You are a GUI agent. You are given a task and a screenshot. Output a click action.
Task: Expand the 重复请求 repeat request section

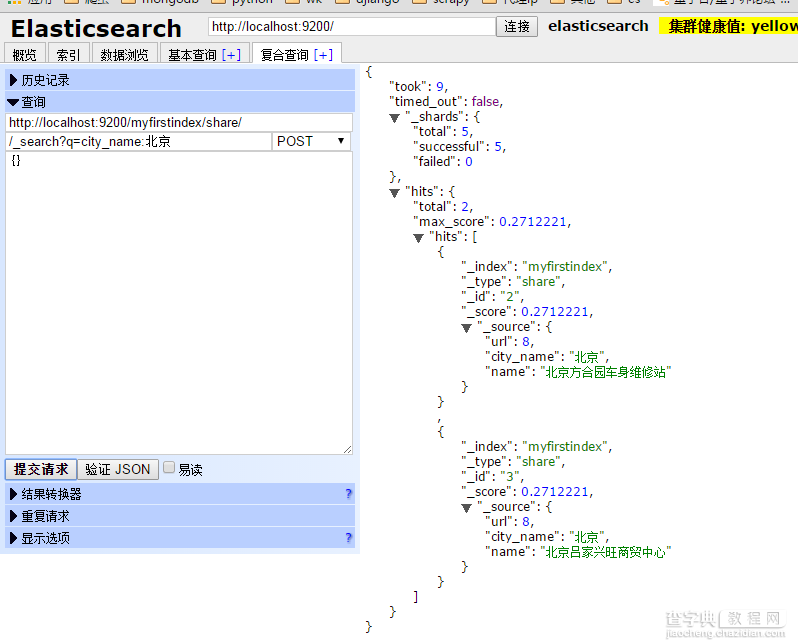click(180, 516)
